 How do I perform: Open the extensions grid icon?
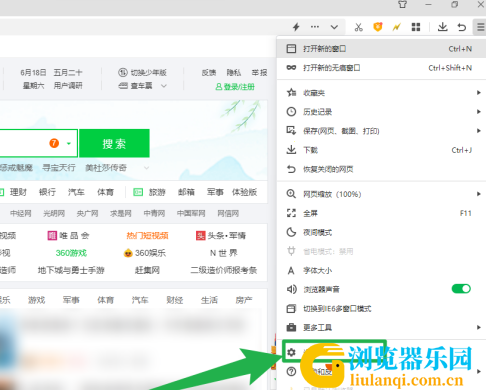[416, 27]
